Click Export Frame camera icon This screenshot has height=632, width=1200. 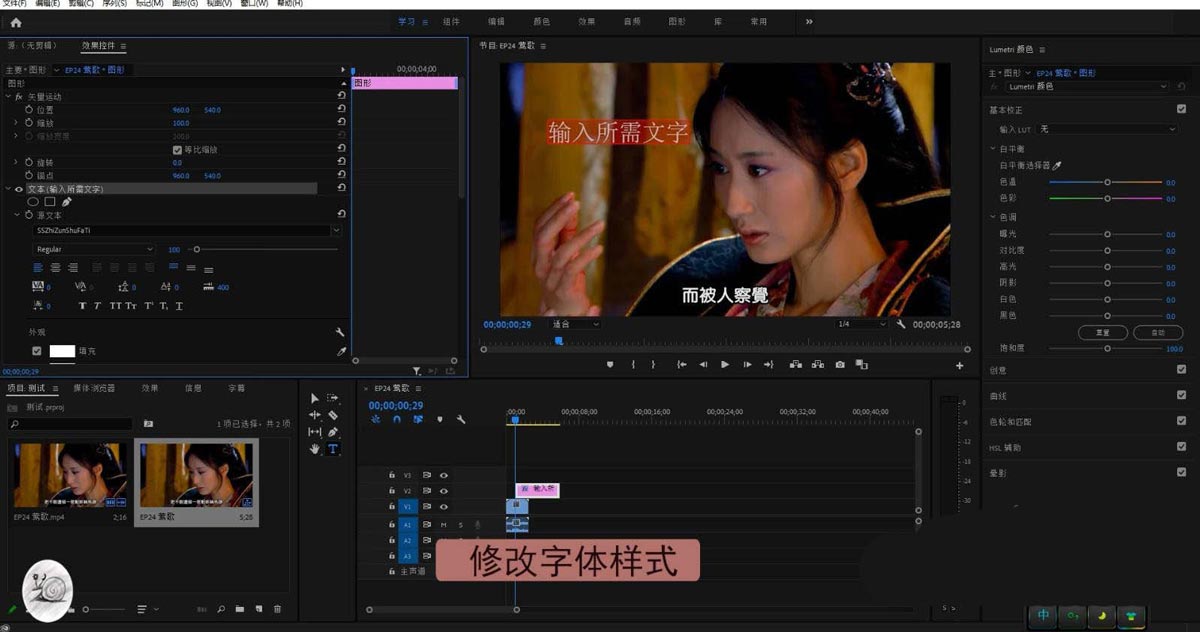(x=840, y=365)
